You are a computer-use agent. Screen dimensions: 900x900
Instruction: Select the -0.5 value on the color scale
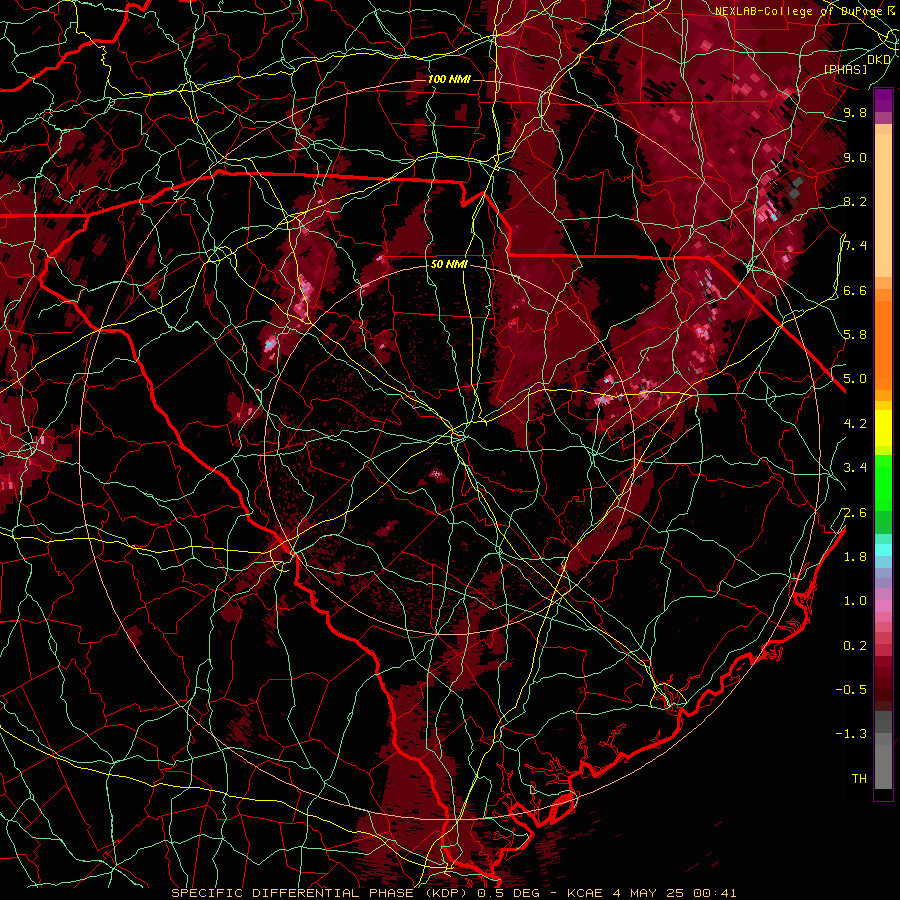(851, 690)
